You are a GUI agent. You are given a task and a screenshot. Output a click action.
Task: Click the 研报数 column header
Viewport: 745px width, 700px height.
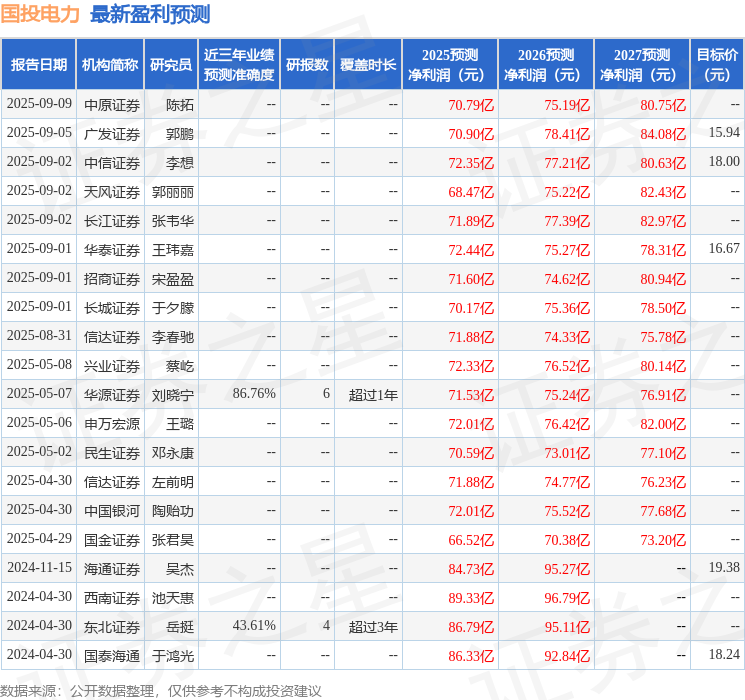tap(307, 65)
